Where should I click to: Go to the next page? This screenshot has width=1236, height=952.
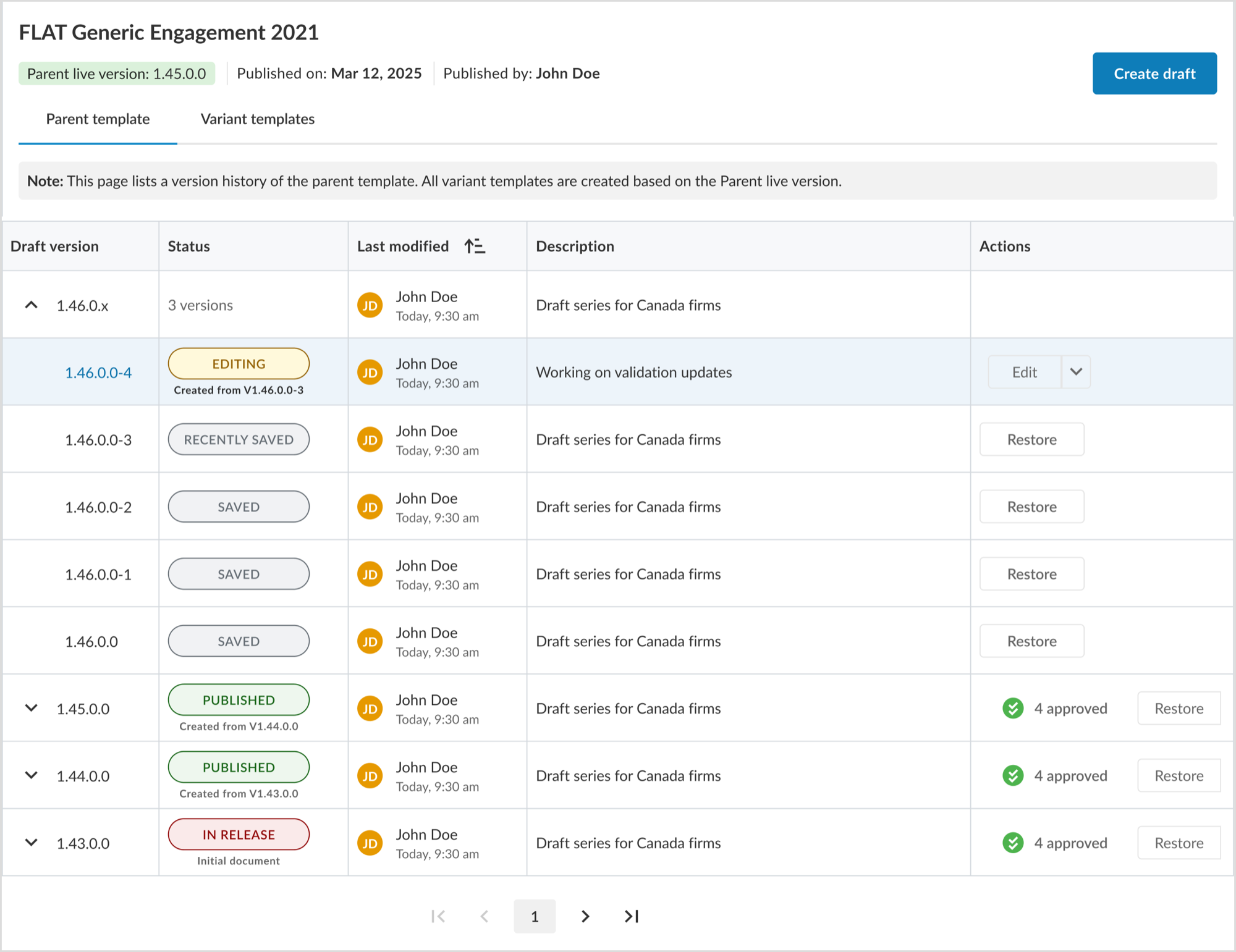(x=585, y=916)
